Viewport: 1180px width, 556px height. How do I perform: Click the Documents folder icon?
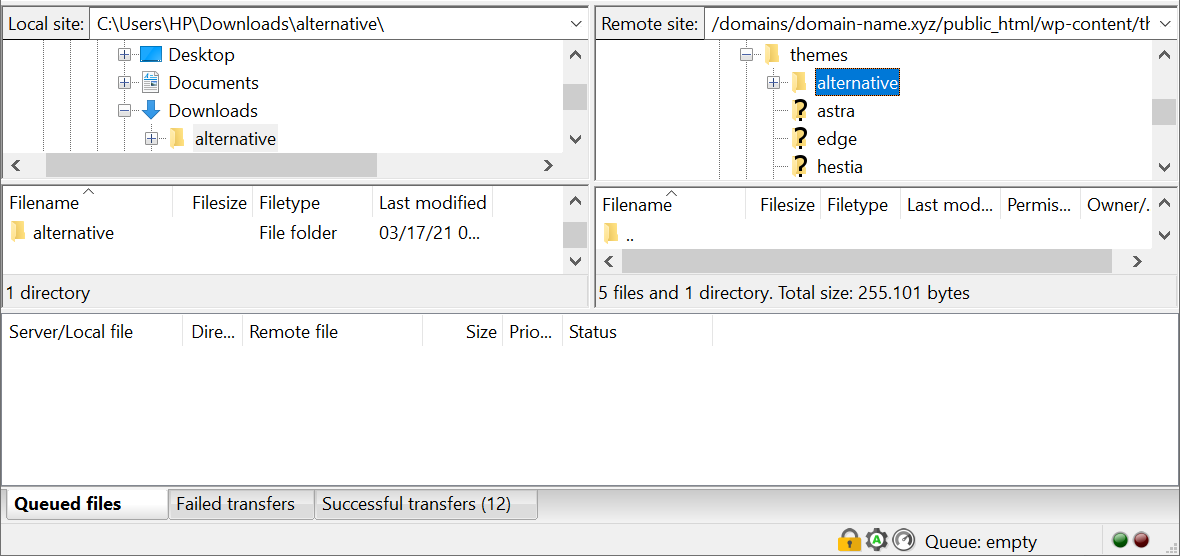tap(151, 83)
